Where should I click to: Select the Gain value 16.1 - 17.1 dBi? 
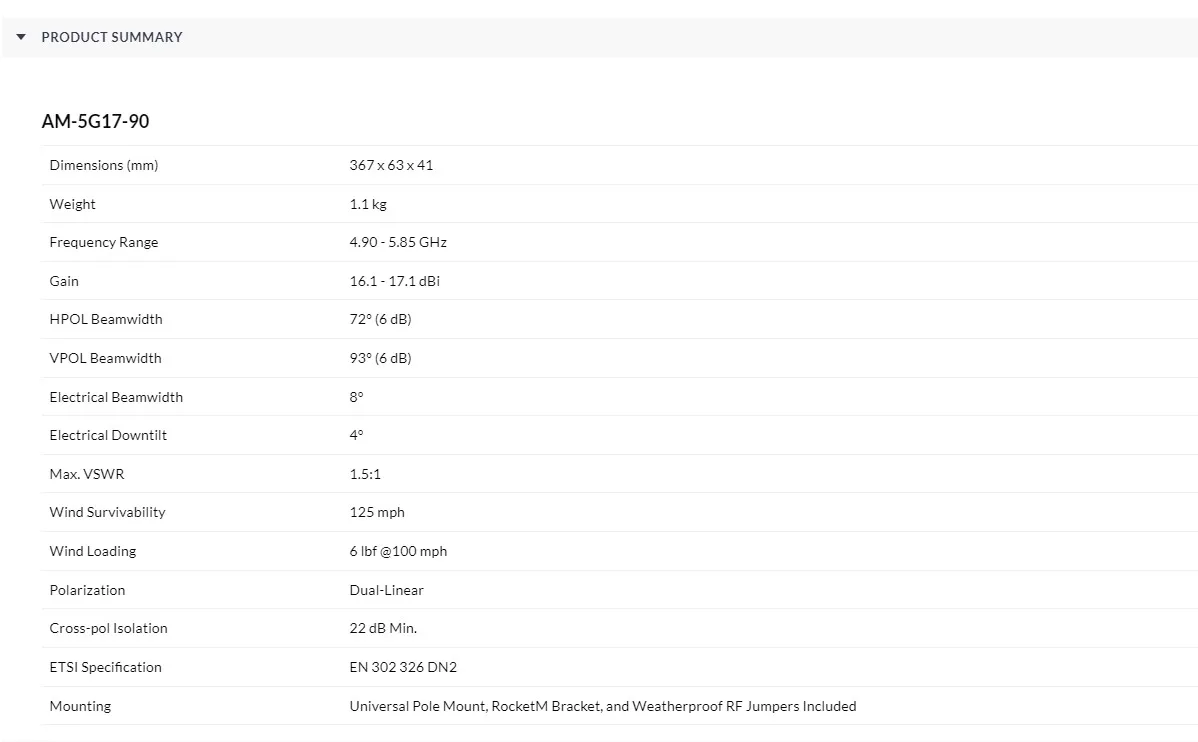pyautogui.click(x=394, y=281)
